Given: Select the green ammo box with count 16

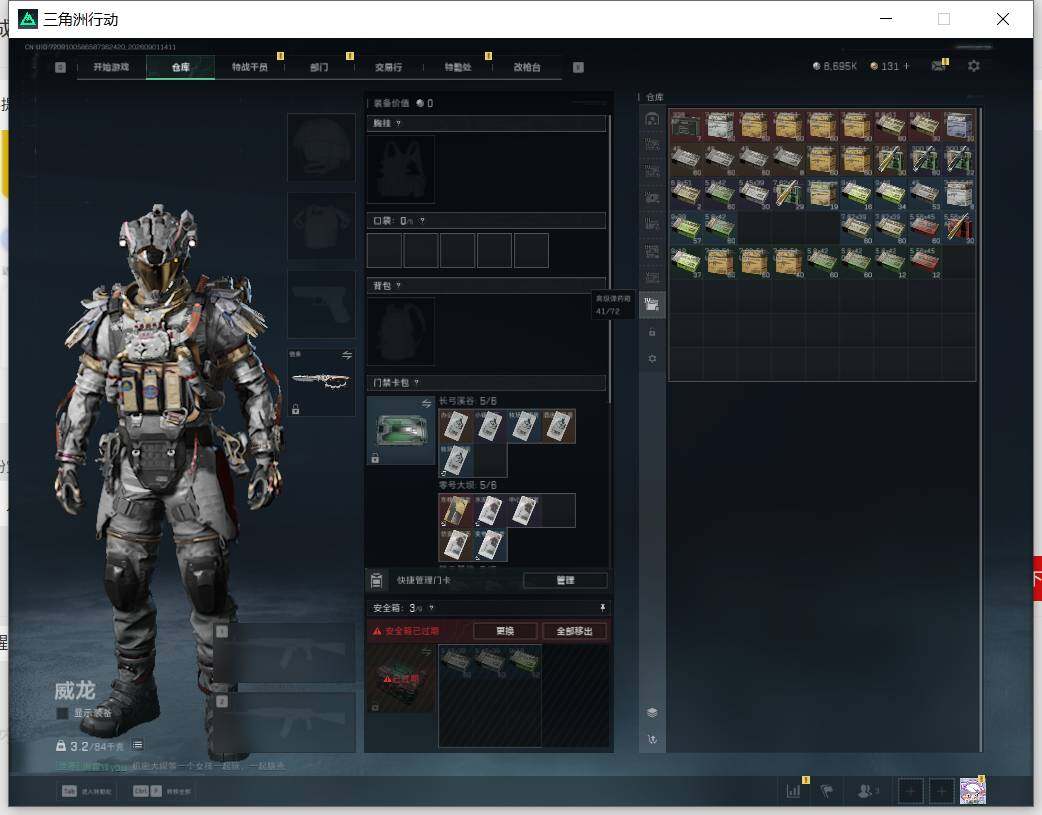Looking at the screenshot, I should coord(856,194).
